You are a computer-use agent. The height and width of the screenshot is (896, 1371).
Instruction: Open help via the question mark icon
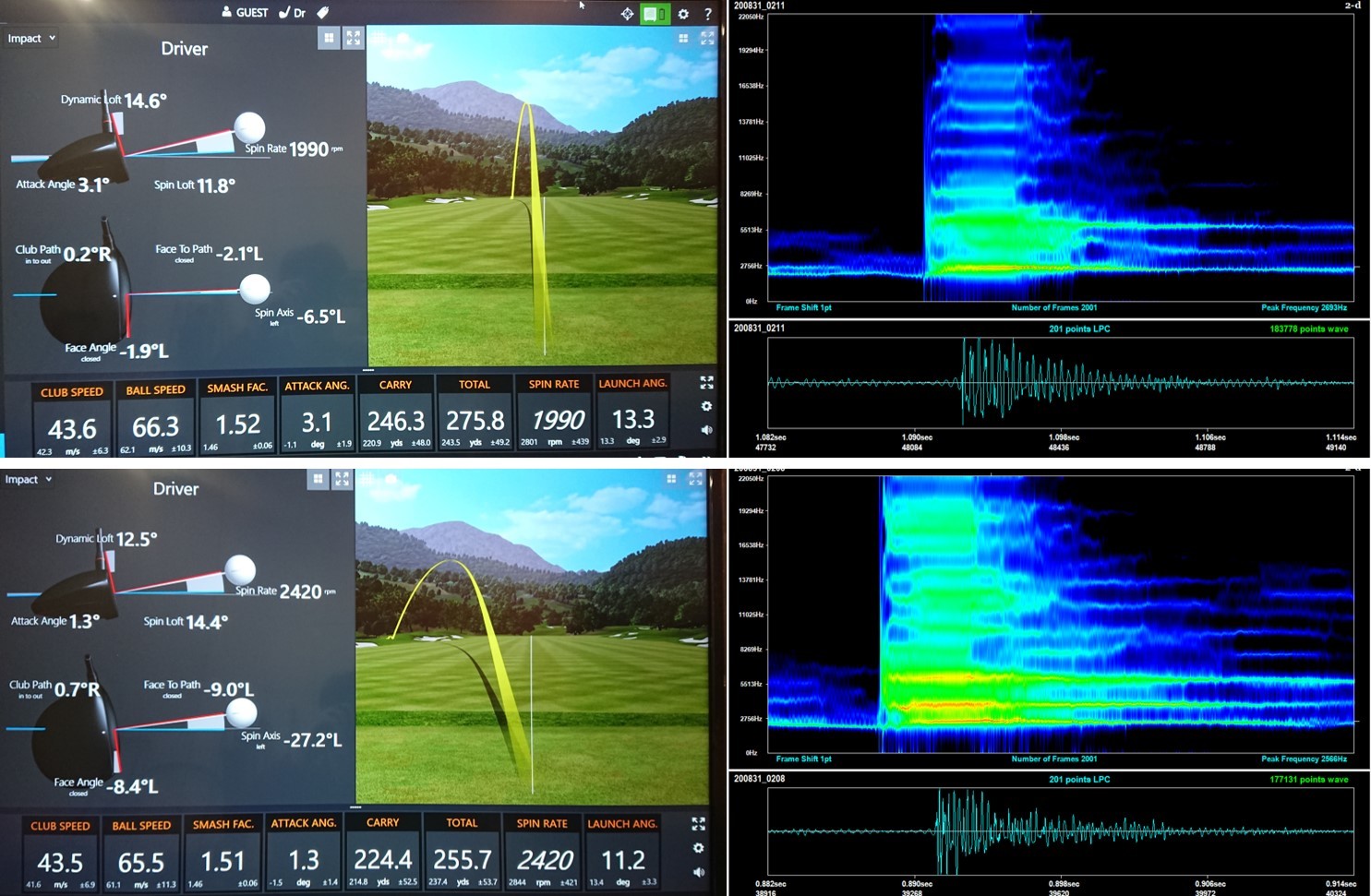pyautogui.click(x=708, y=14)
